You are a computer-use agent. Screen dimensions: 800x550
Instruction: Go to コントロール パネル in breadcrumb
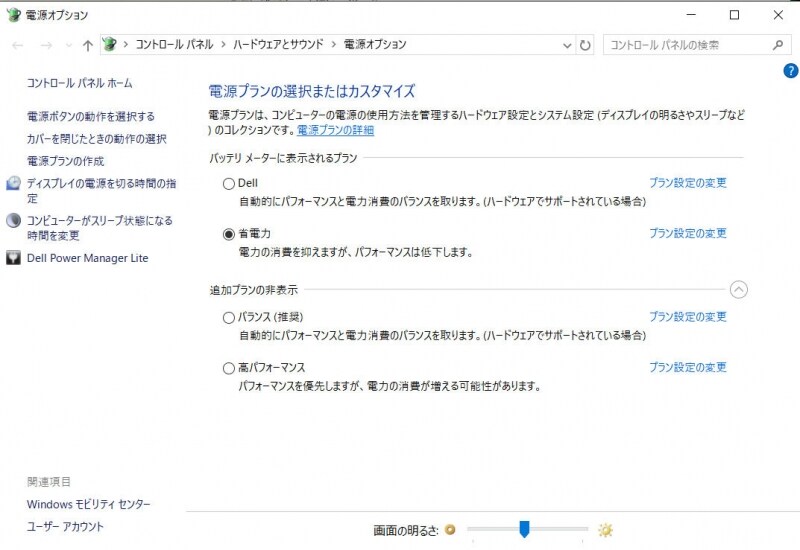[x=175, y=45]
